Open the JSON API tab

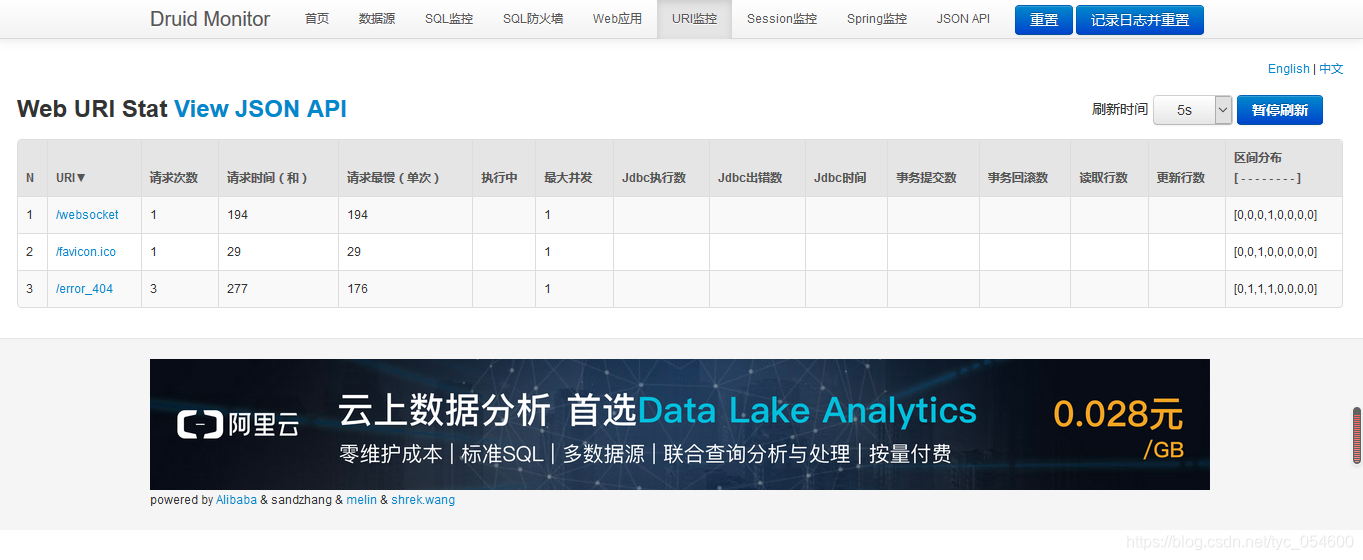(963, 19)
